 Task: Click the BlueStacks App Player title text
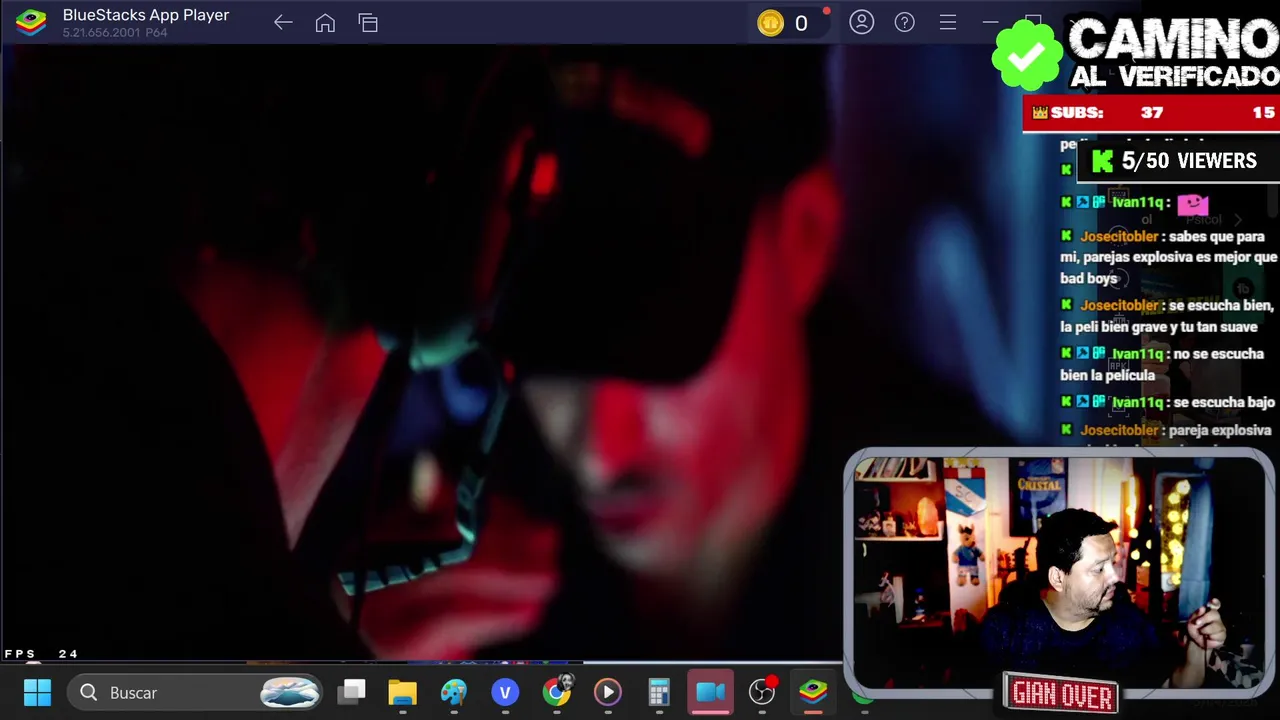(146, 15)
